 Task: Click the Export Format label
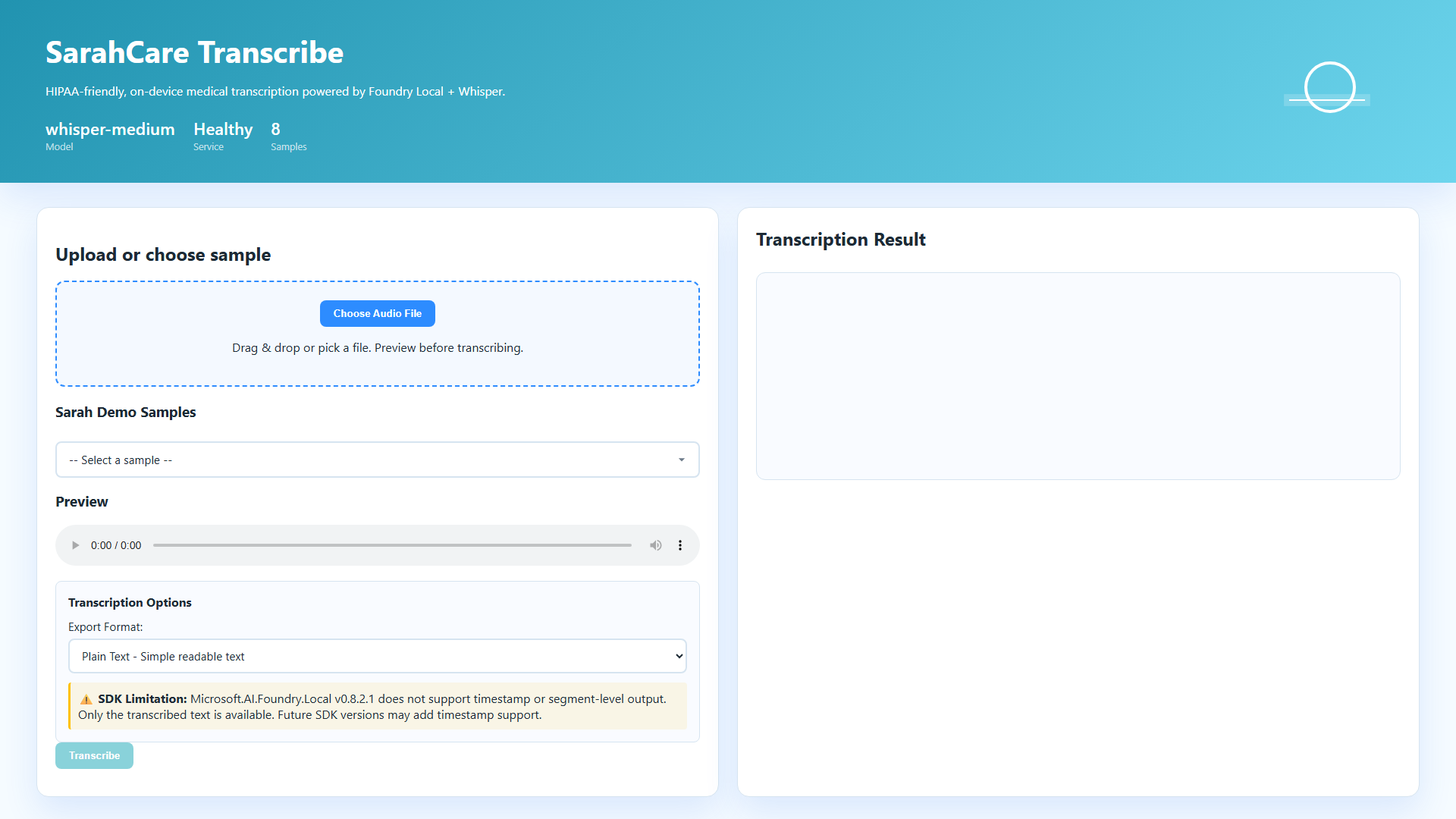point(105,627)
